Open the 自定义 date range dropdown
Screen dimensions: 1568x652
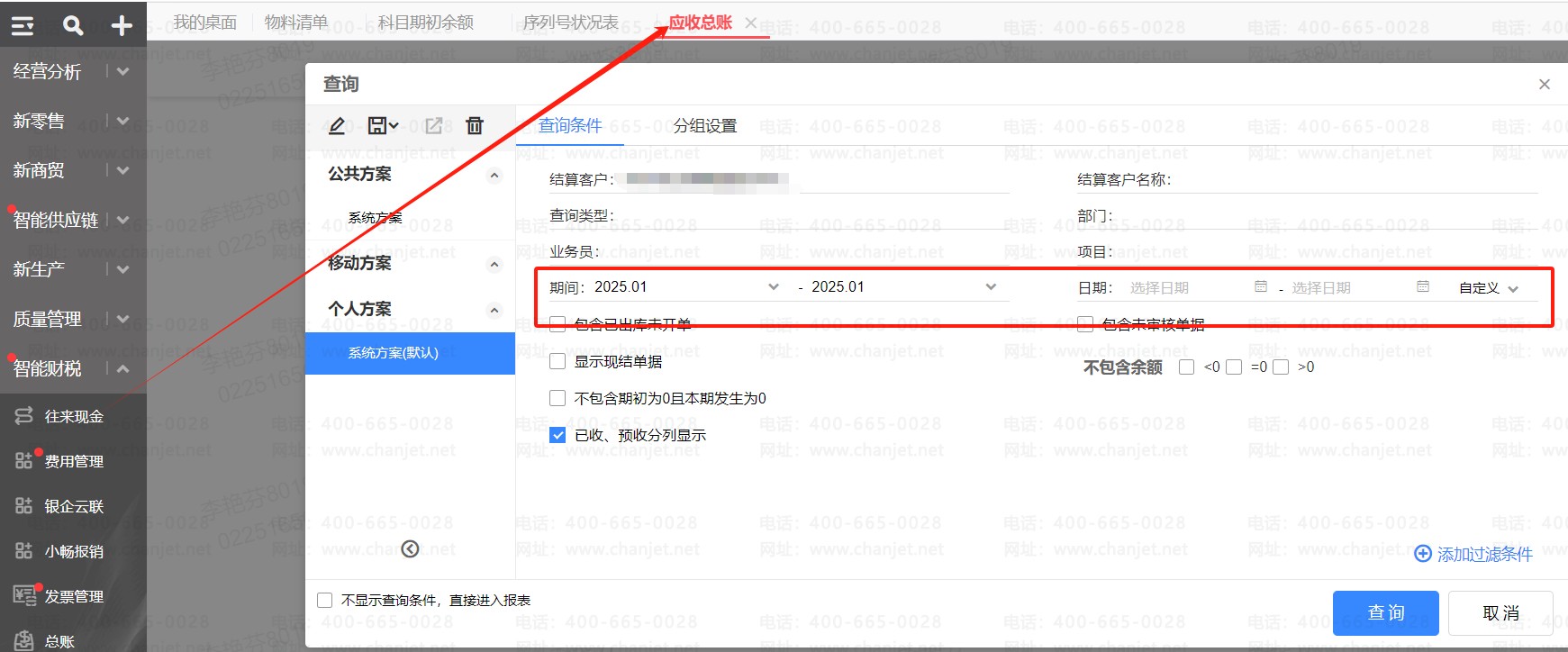(1489, 288)
